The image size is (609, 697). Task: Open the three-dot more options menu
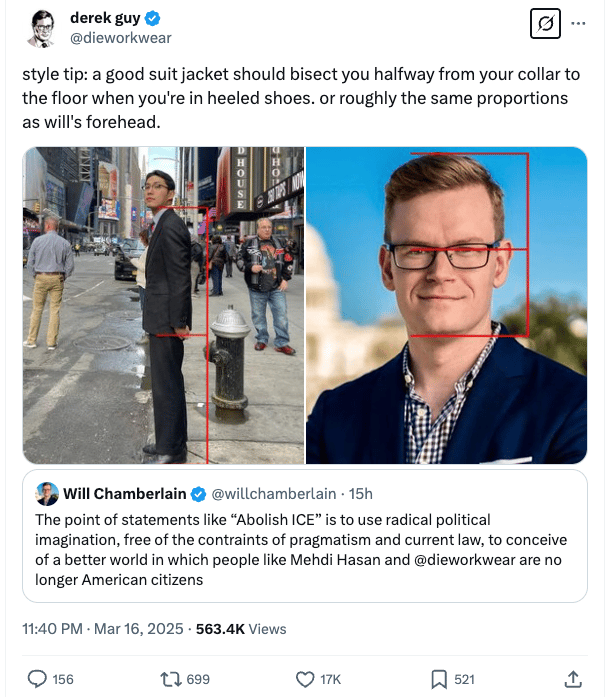coord(578,23)
